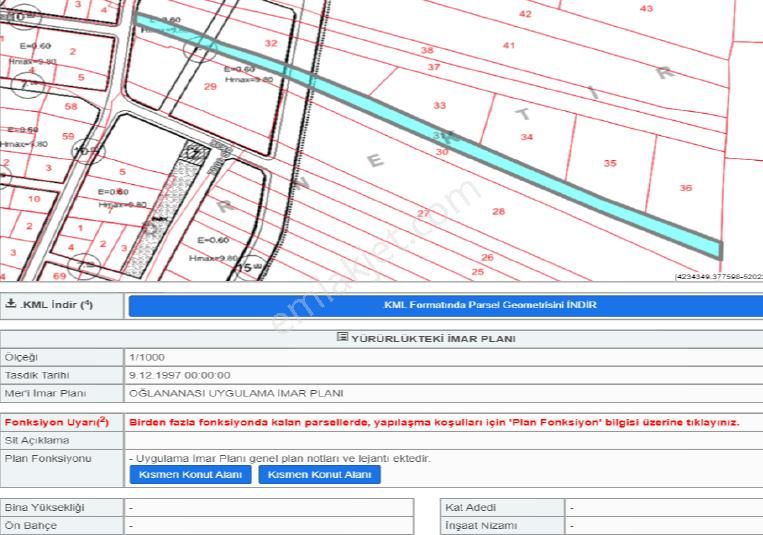Click parcel 32 on the map

pyautogui.click(x=271, y=43)
